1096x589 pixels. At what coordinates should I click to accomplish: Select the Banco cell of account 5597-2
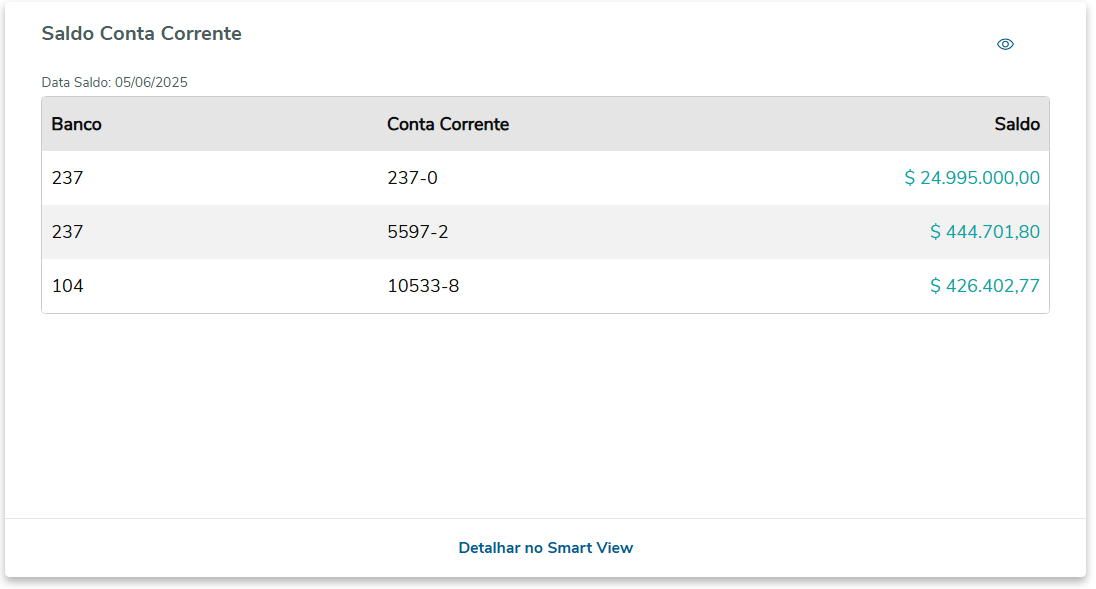[68, 233]
